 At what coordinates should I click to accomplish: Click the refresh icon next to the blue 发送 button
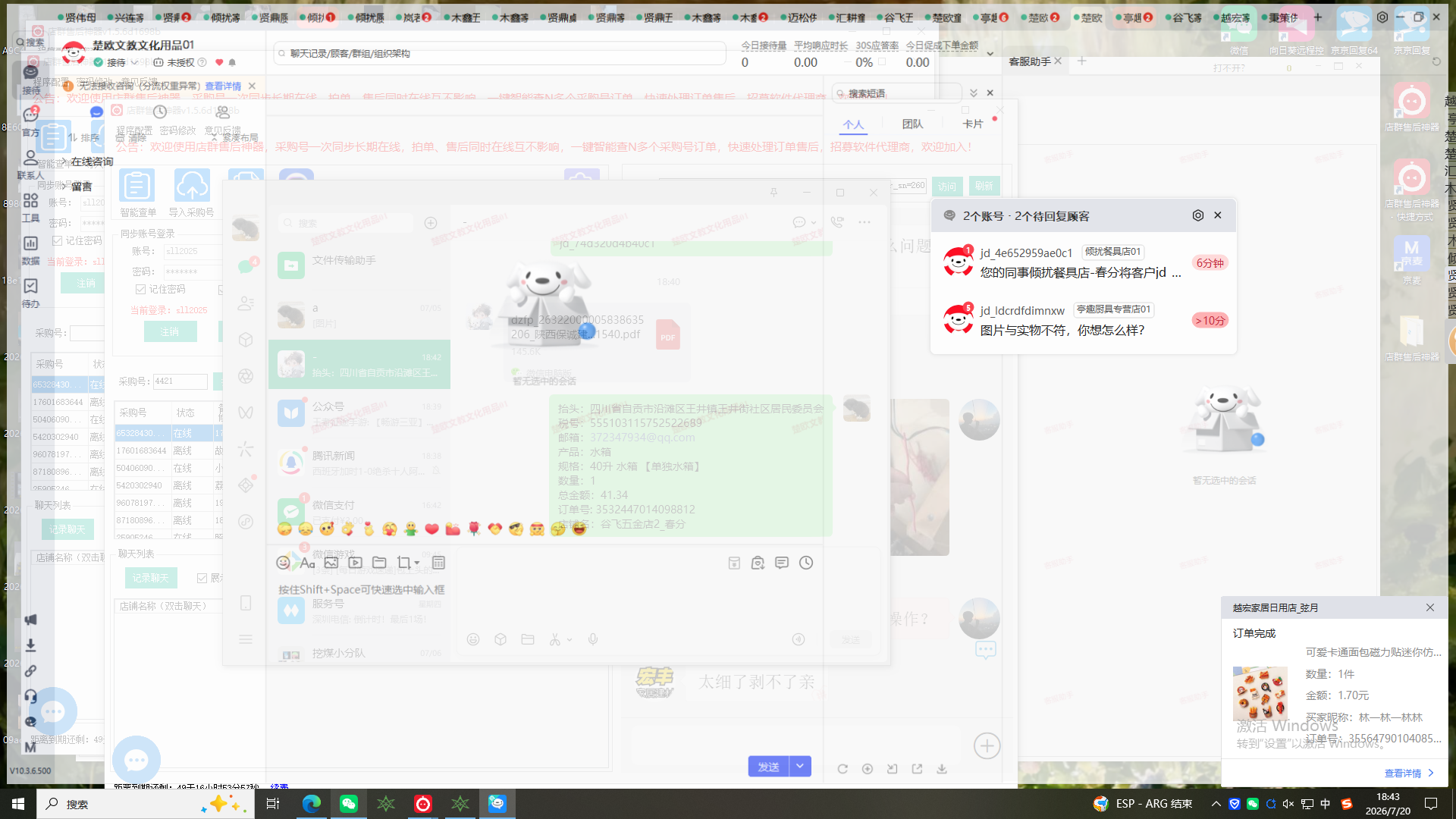point(843,769)
